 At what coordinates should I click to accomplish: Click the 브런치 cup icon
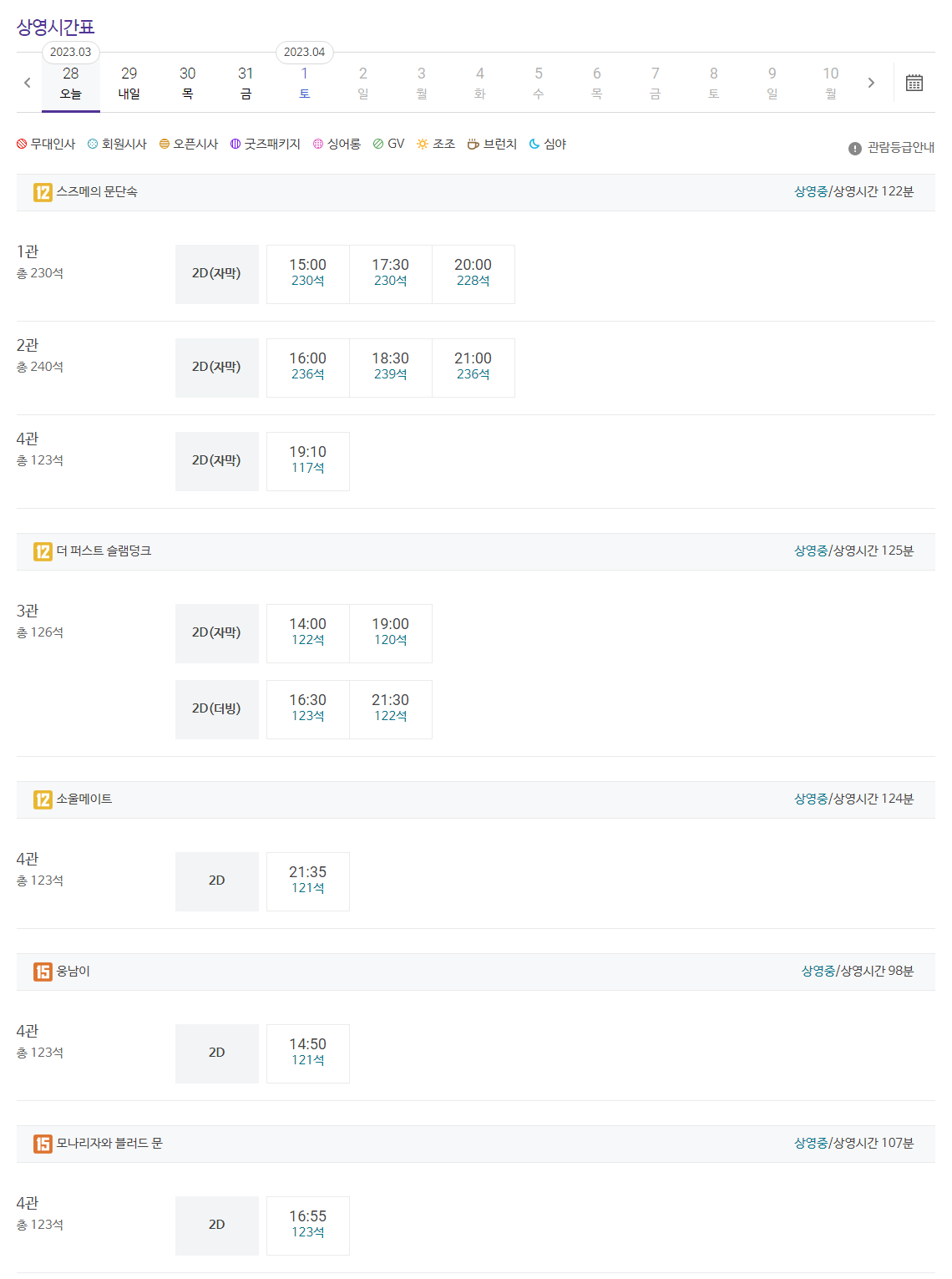[x=473, y=144]
